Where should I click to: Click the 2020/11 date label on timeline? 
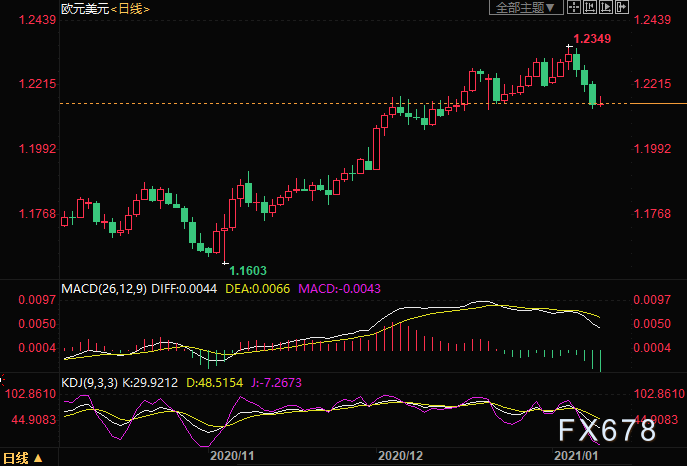pos(230,455)
